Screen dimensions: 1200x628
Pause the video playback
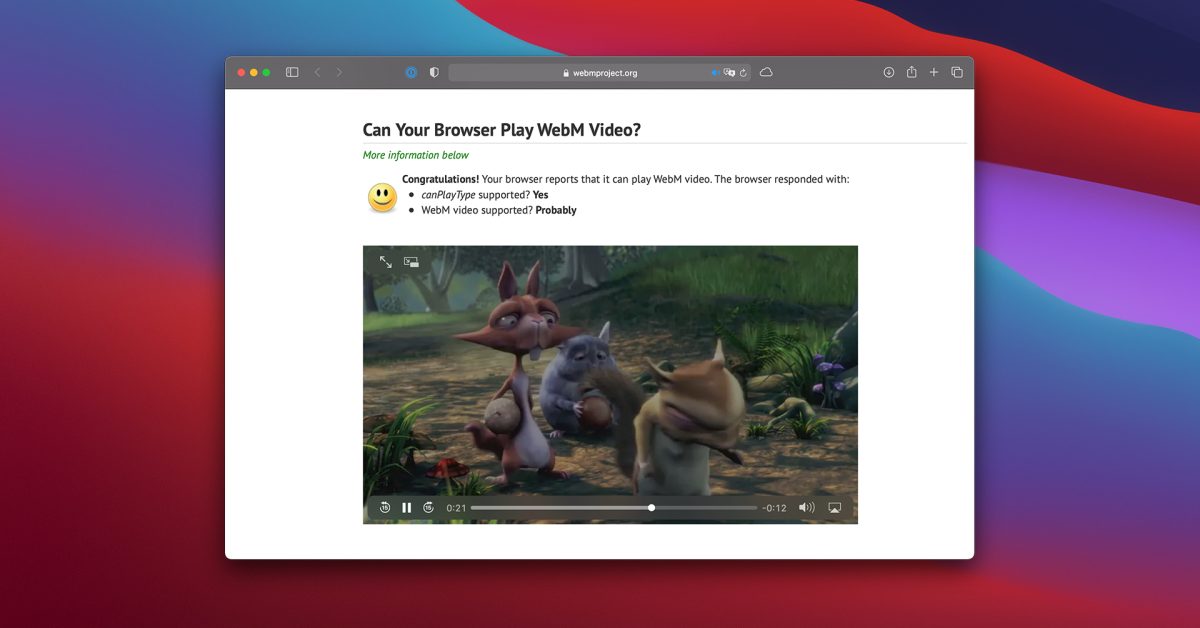(407, 508)
